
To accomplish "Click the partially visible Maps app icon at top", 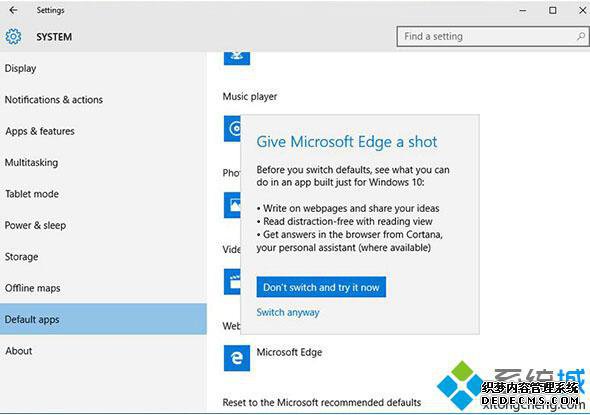I will [x=237, y=58].
